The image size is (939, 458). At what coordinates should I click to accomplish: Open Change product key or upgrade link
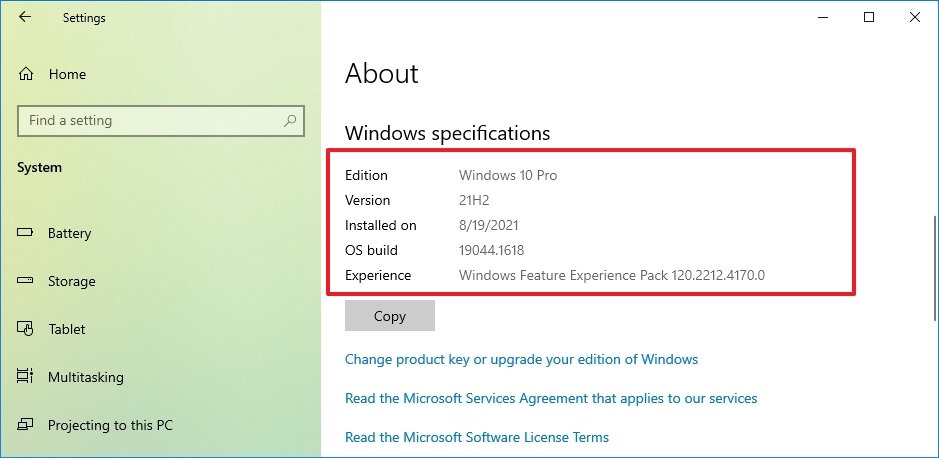point(521,359)
